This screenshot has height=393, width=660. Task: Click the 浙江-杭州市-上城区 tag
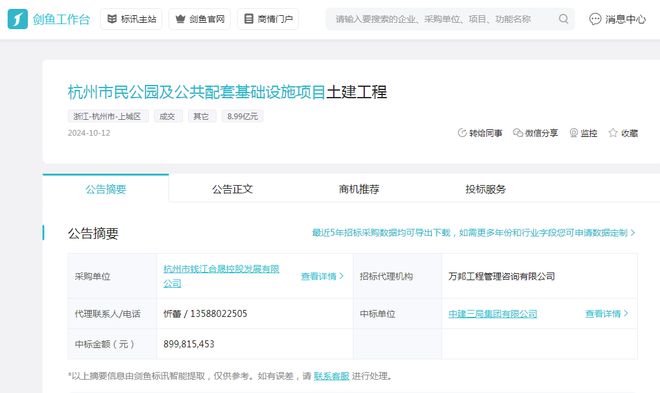[108, 116]
